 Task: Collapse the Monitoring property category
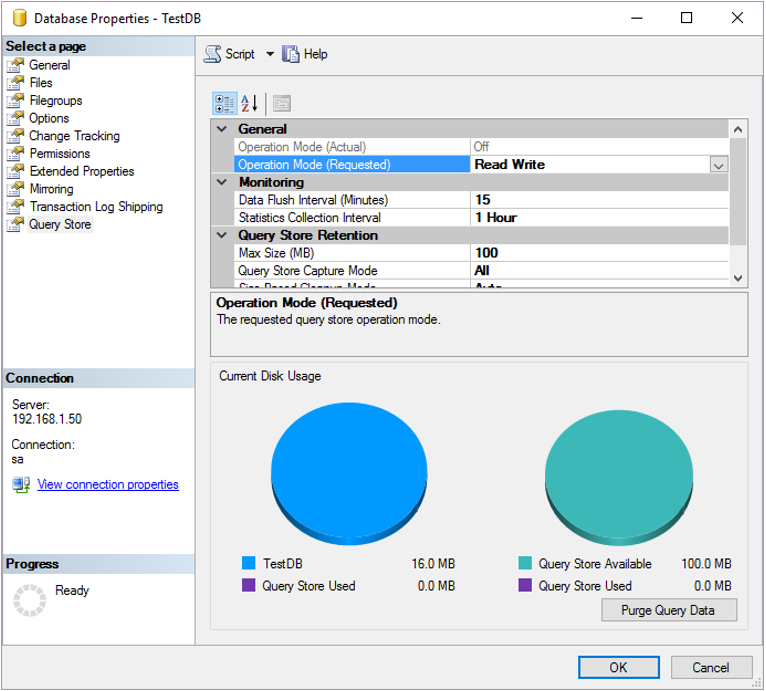click(x=222, y=183)
